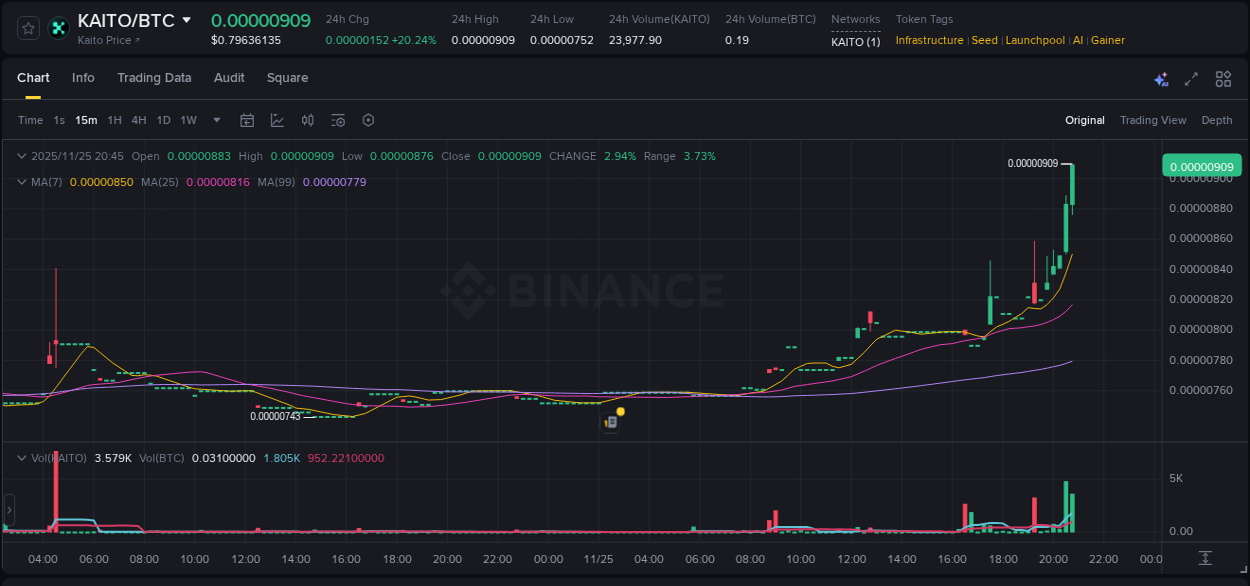Switch the chart to Trading View mode
This screenshot has width=1250, height=586.
tap(1153, 120)
